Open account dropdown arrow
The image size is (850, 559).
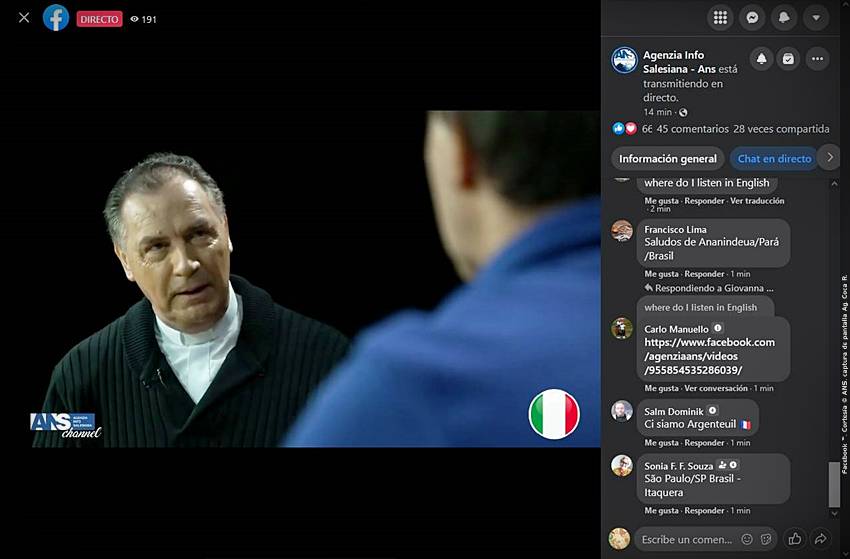click(816, 18)
